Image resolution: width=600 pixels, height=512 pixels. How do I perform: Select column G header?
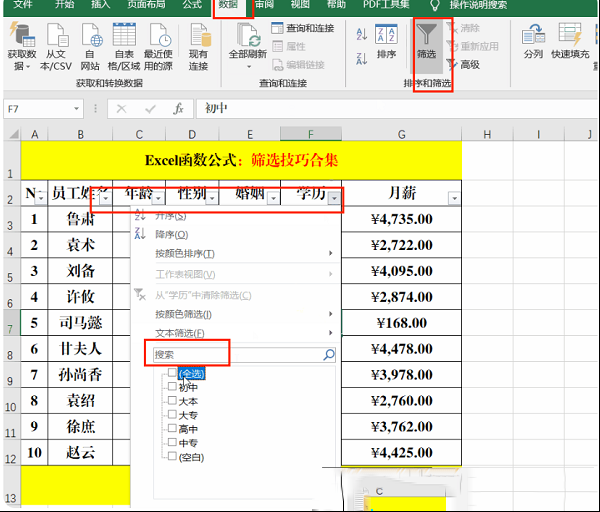(401, 135)
